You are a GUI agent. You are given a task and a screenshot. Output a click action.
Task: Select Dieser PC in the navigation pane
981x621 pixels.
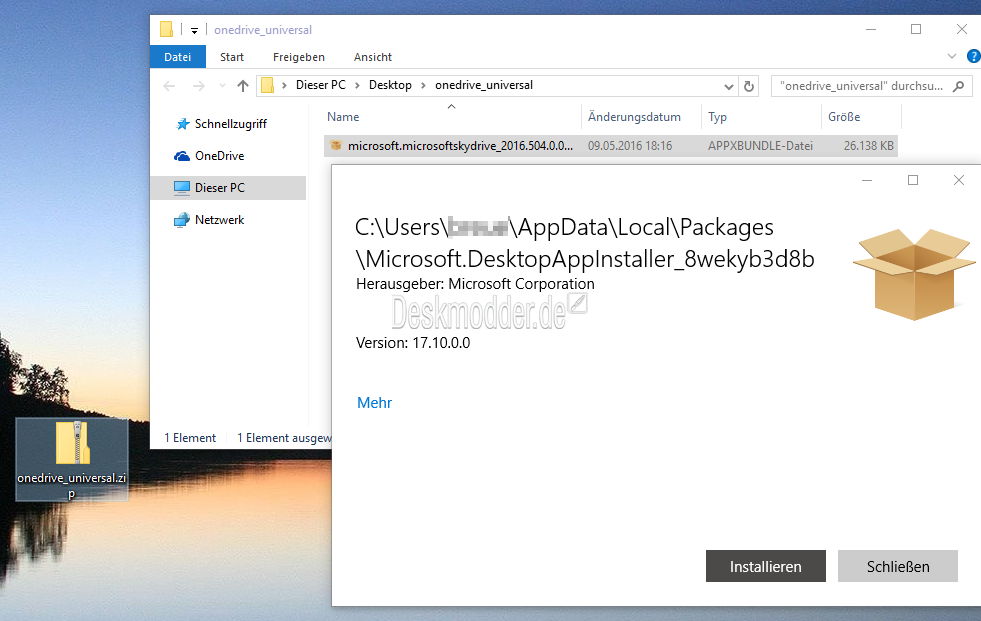(228, 188)
